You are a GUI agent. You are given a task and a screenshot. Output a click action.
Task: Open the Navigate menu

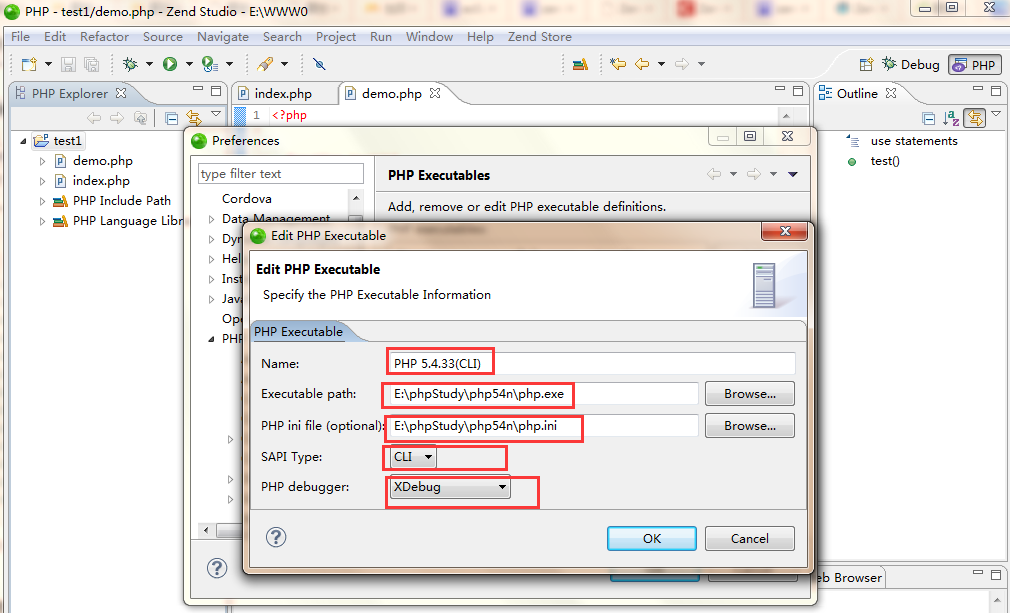223,37
